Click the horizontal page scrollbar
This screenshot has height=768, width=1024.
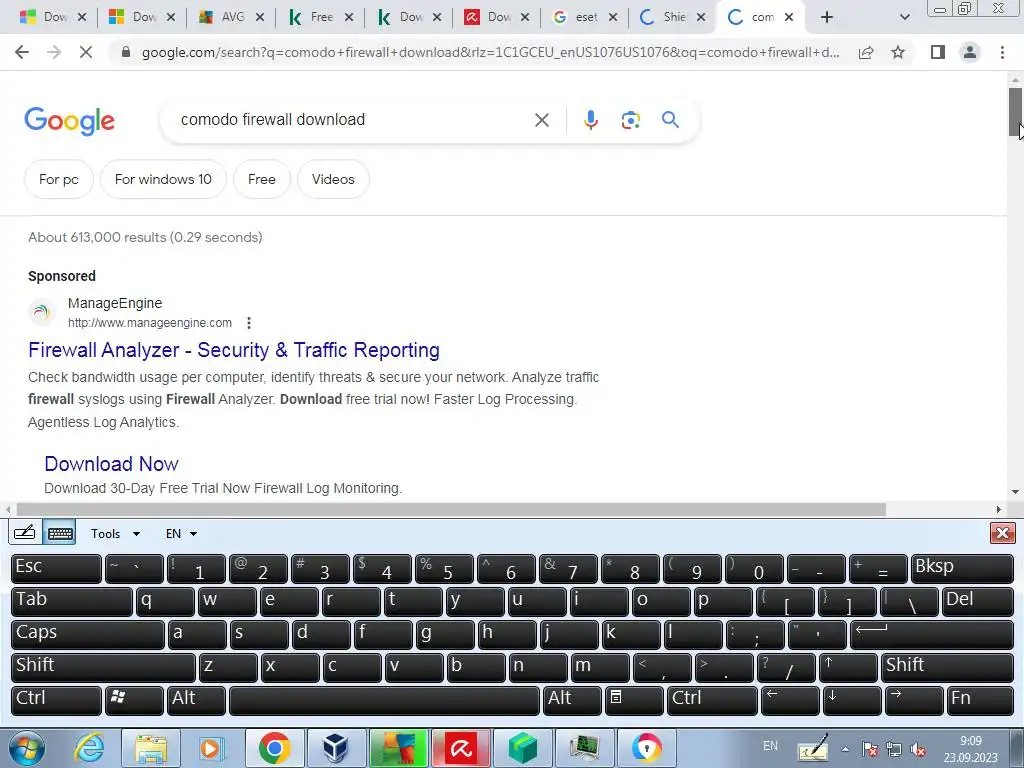pos(451,509)
